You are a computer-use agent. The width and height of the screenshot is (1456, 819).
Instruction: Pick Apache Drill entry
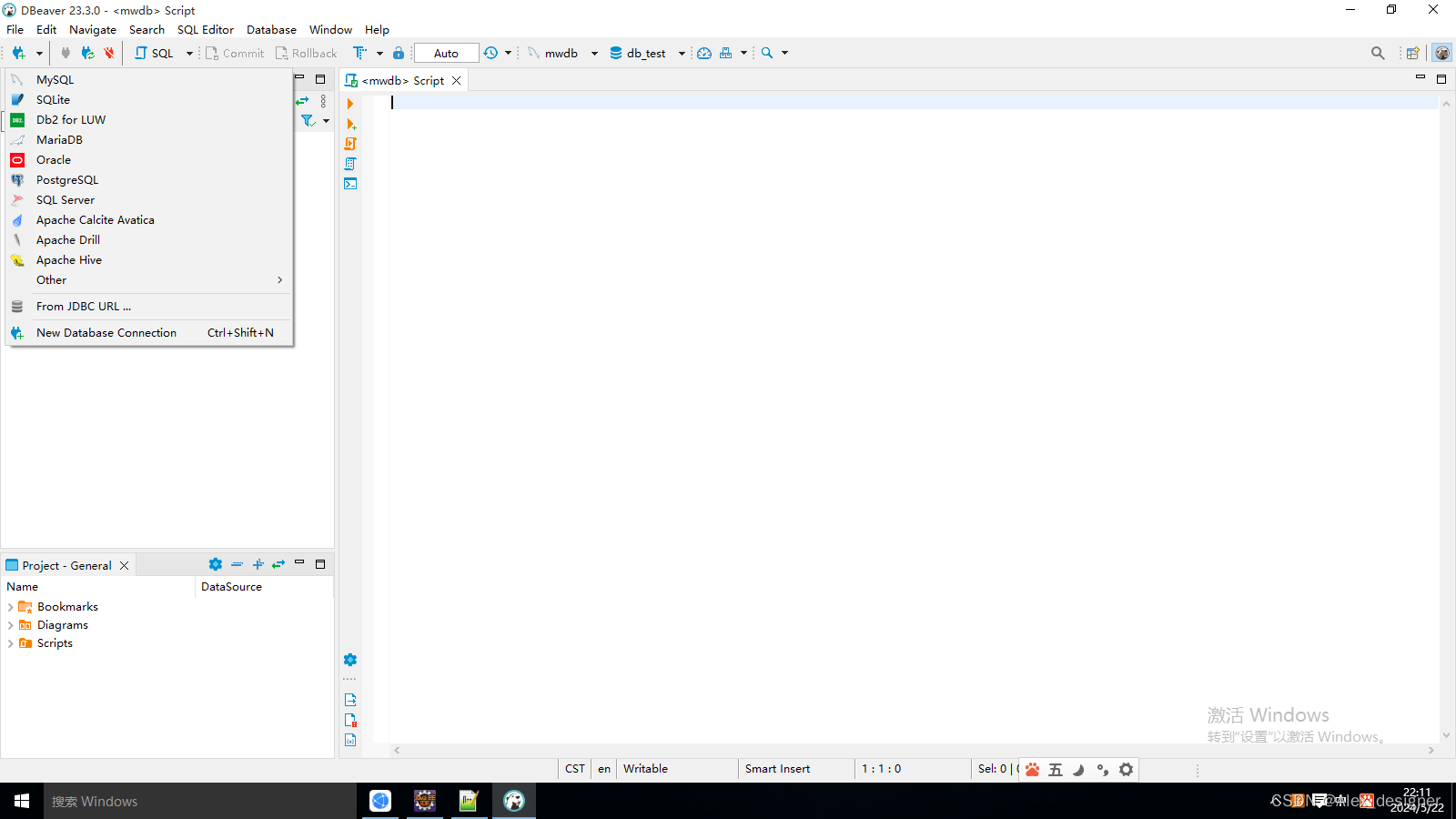[x=149, y=240]
